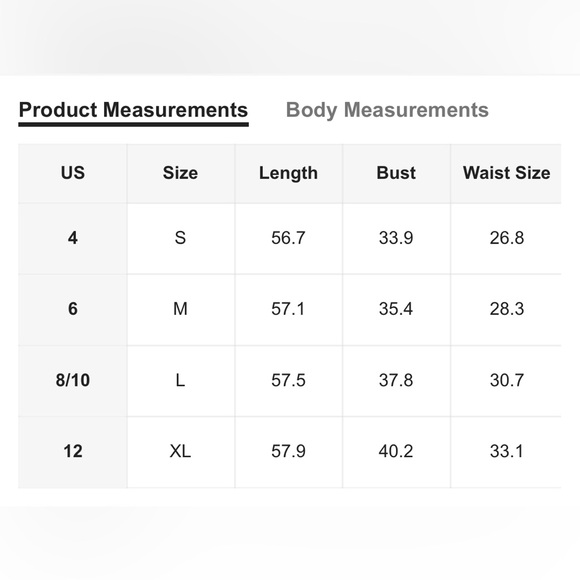Click the 30.7 waist value
This screenshot has width=580, height=580.
pos(506,380)
